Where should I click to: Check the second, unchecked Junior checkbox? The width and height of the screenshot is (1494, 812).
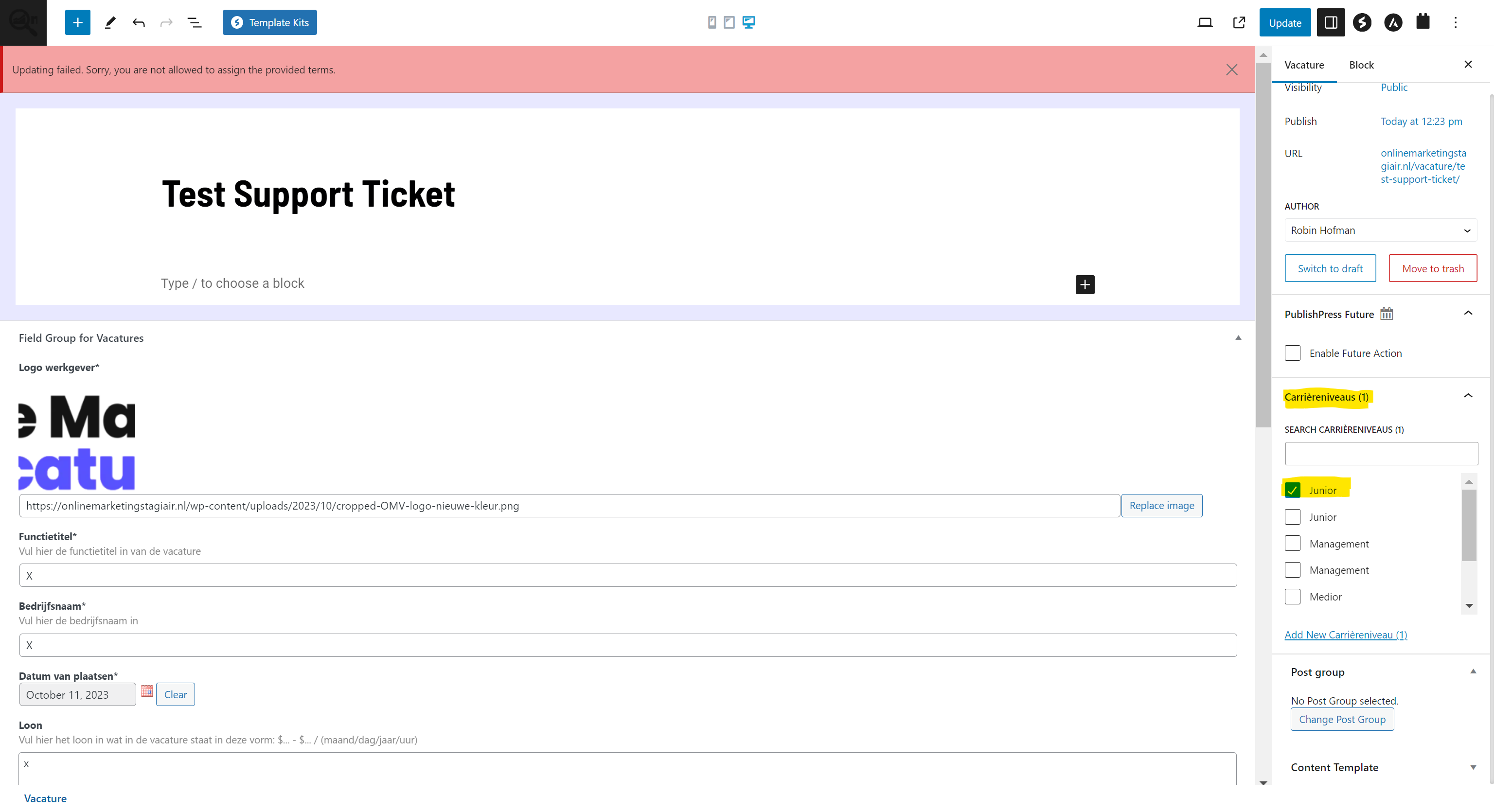click(x=1292, y=517)
